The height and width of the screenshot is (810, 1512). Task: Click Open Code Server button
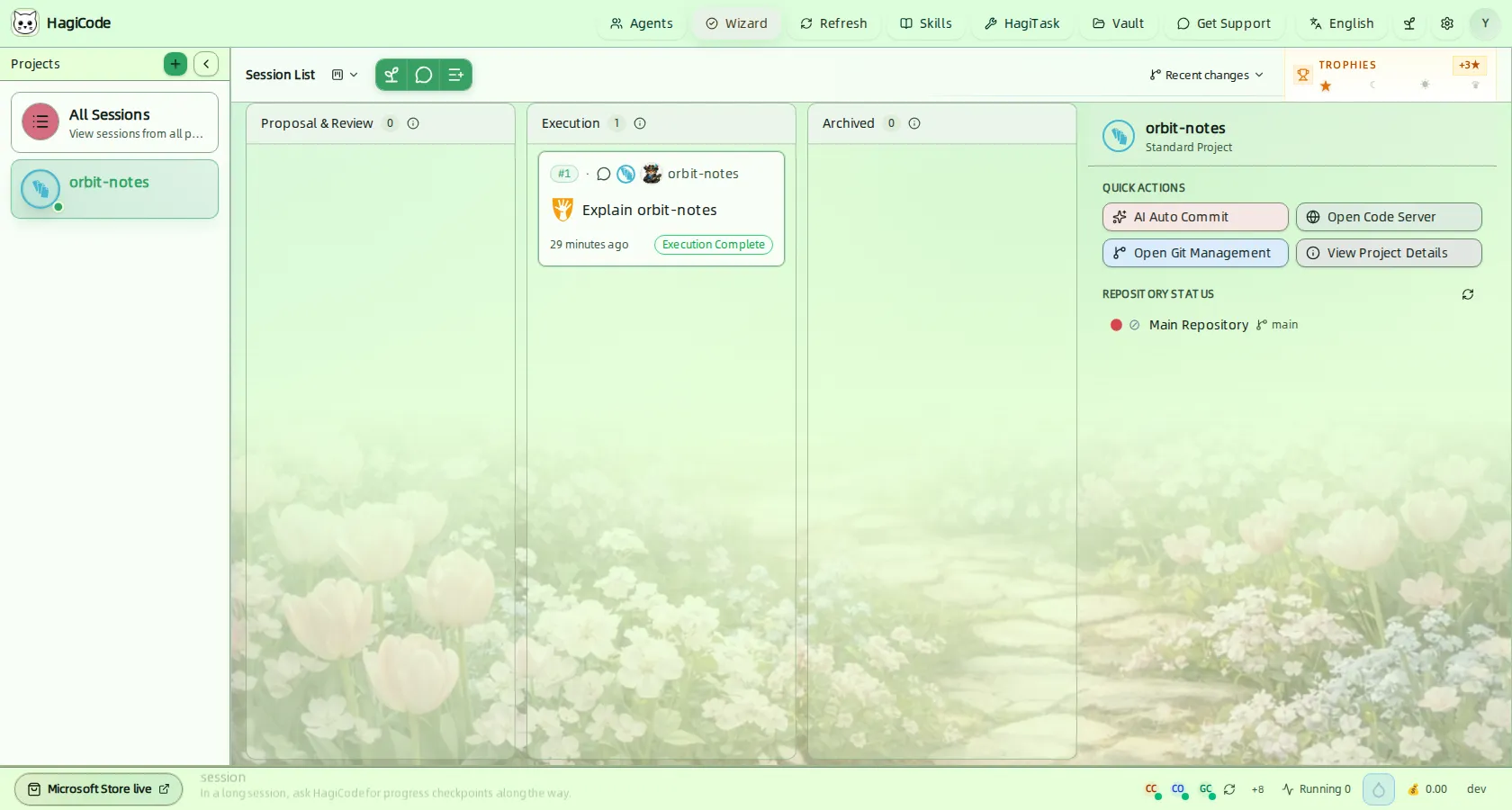[1389, 217]
